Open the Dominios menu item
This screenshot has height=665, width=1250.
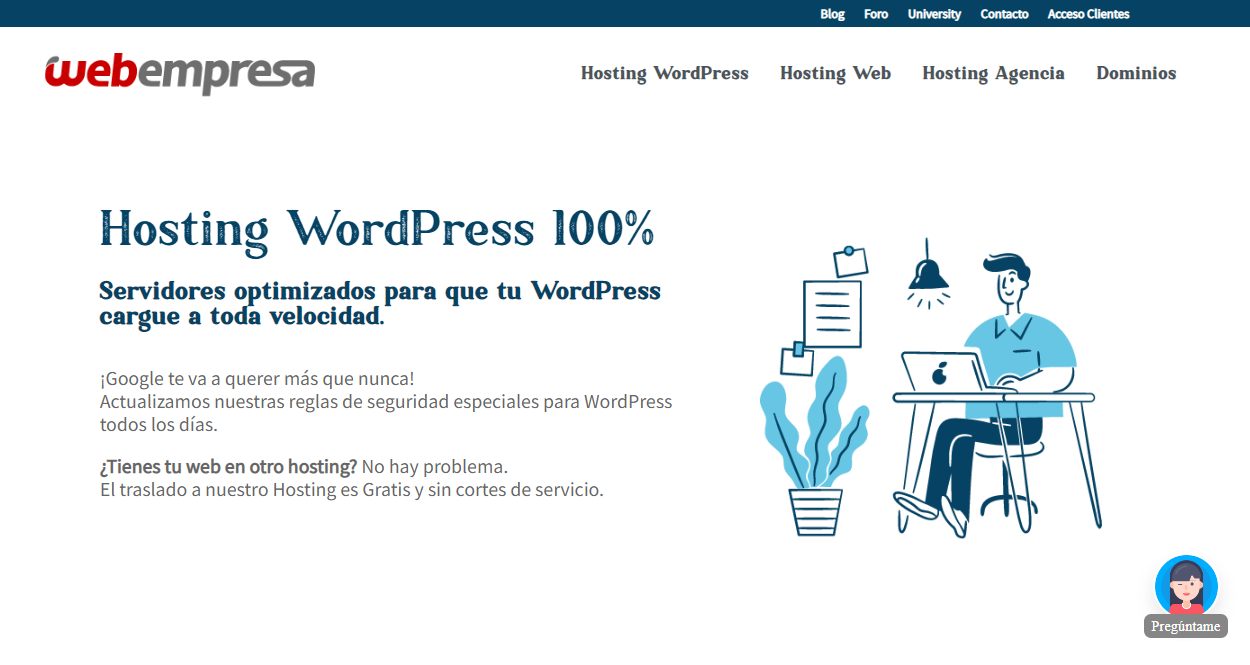point(1136,73)
